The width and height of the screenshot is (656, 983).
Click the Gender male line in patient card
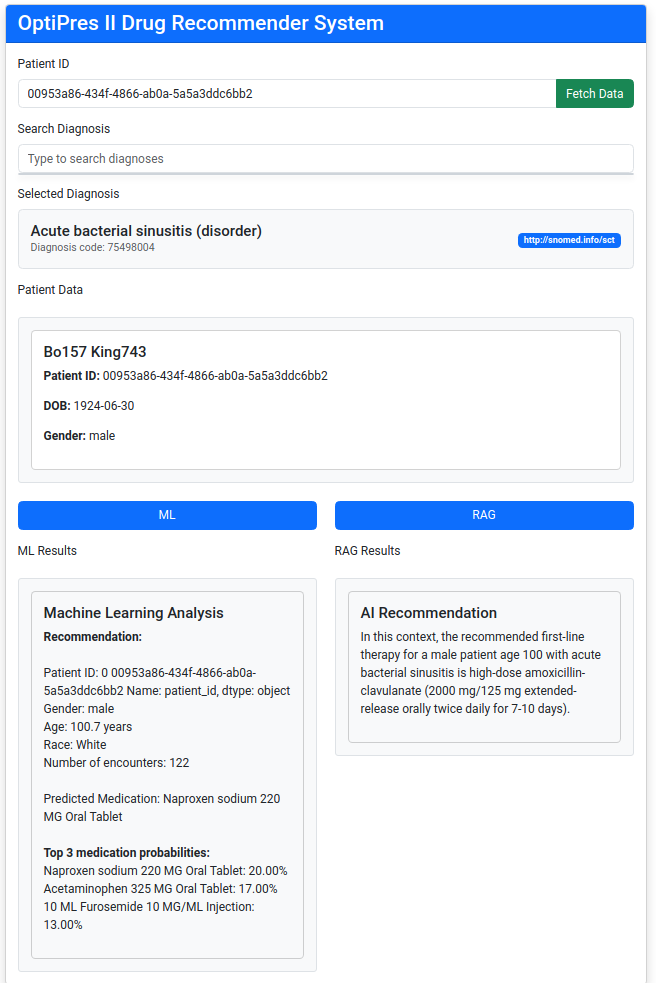pyautogui.click(x=79, y=436)
